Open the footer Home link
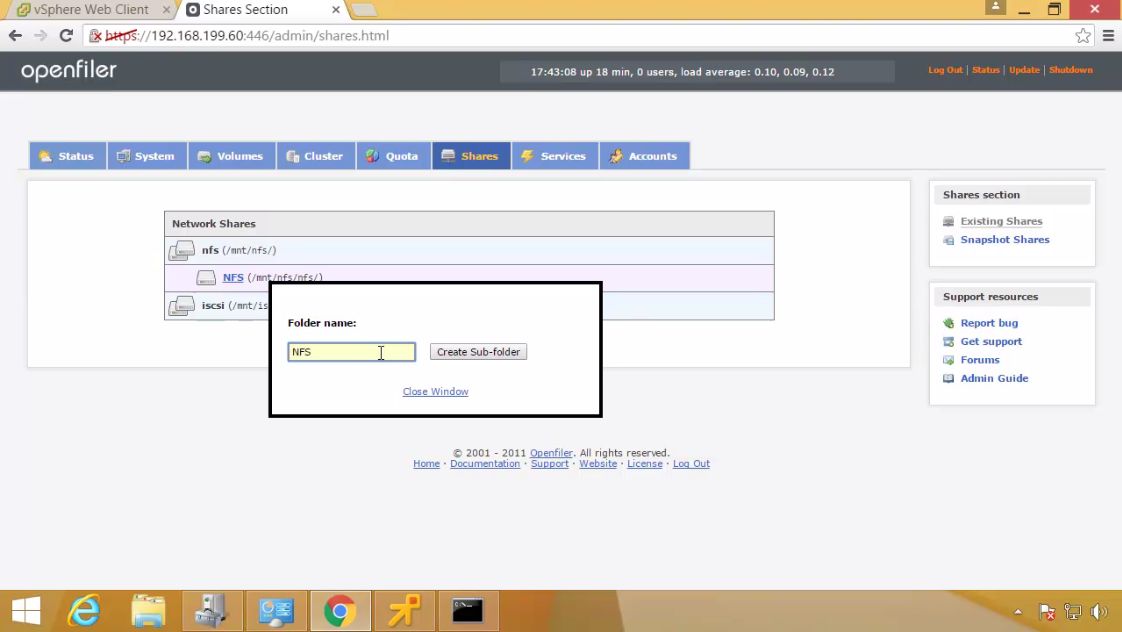 tap(426, 464)
